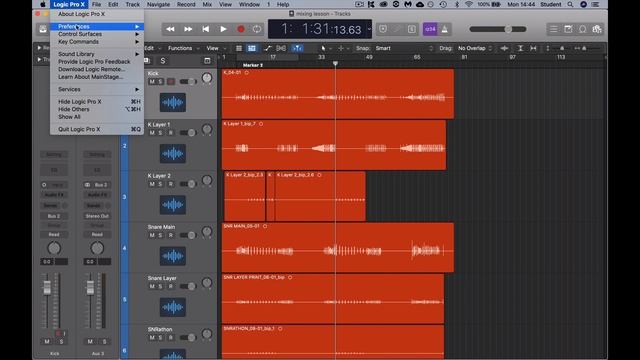Click the vertical auto zoom icon
The height and width of the screenshot is (360, 640).
coord(520,48)
